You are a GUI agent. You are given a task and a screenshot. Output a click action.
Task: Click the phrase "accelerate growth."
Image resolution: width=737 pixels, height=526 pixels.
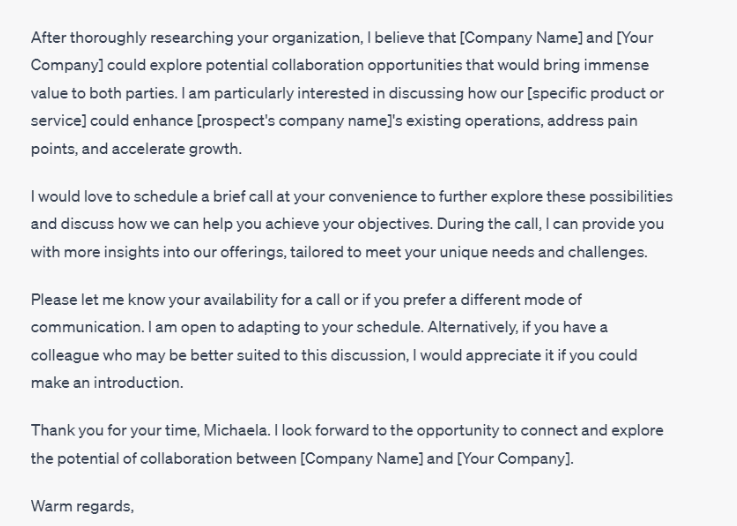(x=177, y=149)
